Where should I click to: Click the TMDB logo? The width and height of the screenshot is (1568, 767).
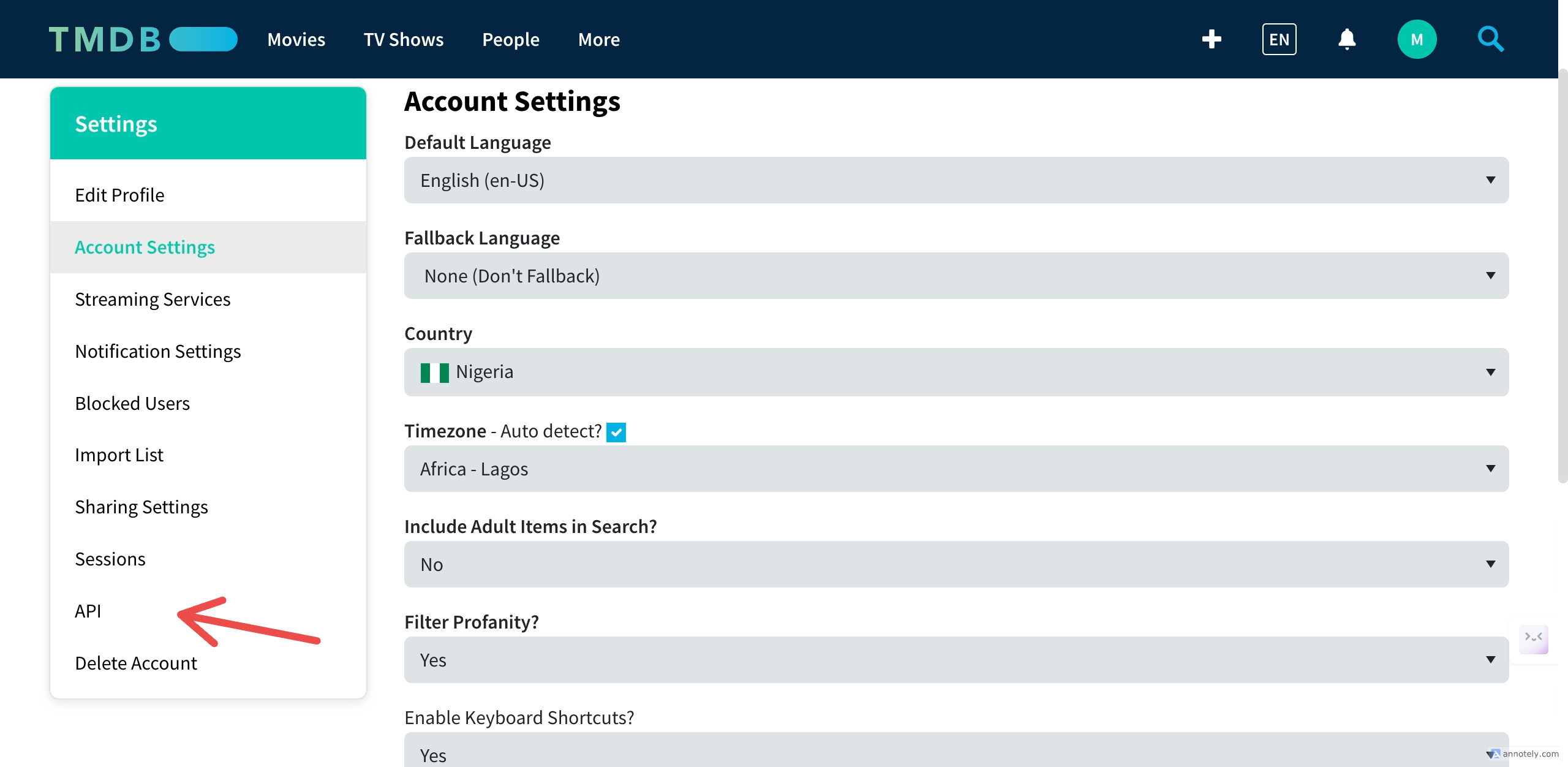point(142,39)
